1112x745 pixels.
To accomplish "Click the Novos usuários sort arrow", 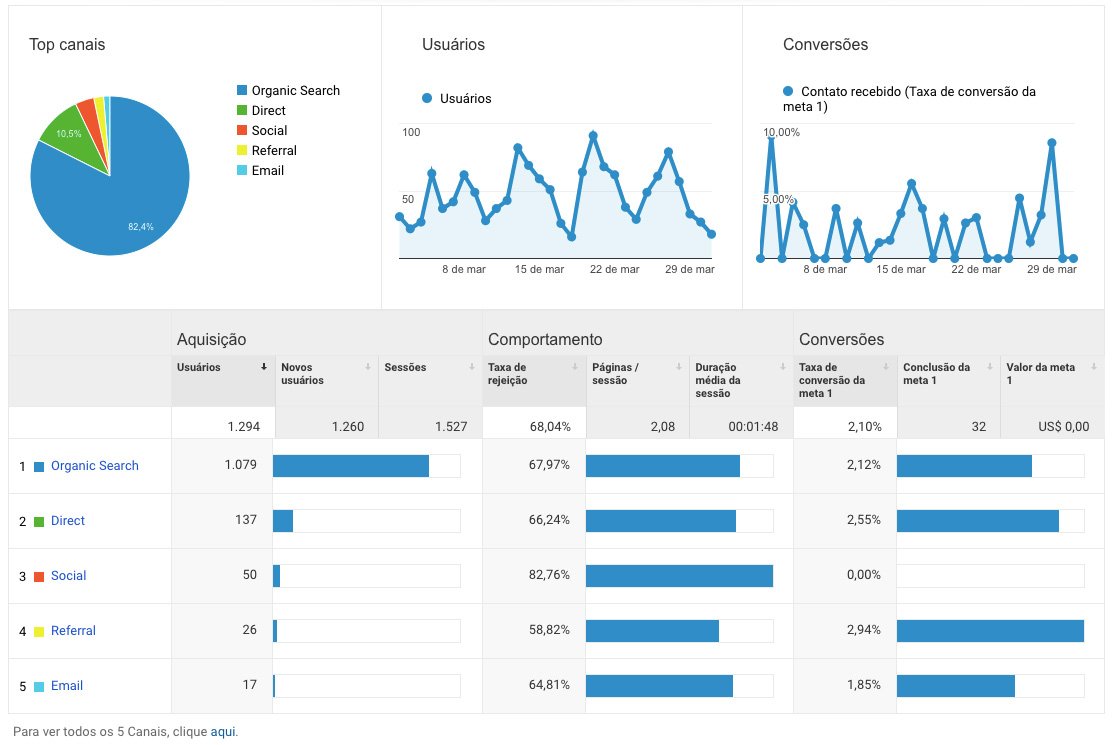I will [367, 367].
